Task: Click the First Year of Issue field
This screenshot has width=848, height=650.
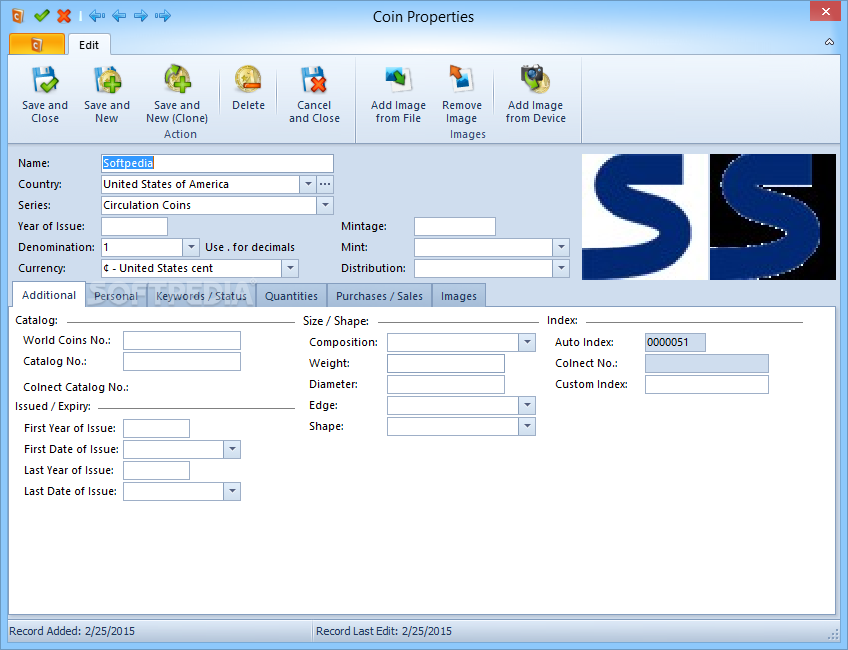Action: click(x=156, y=428)
